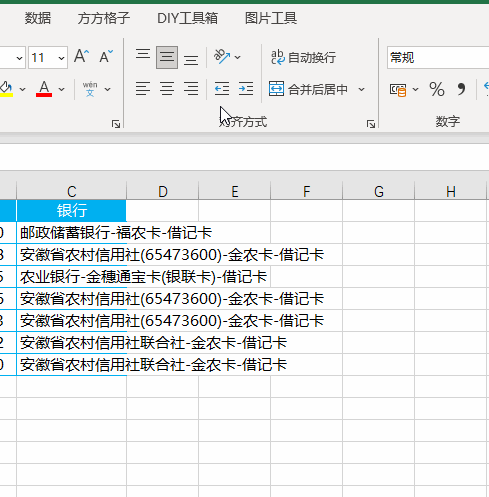Expand the accounting format dropdown arrow
Viewport: 489px width, 497px height.
point(415,89)
